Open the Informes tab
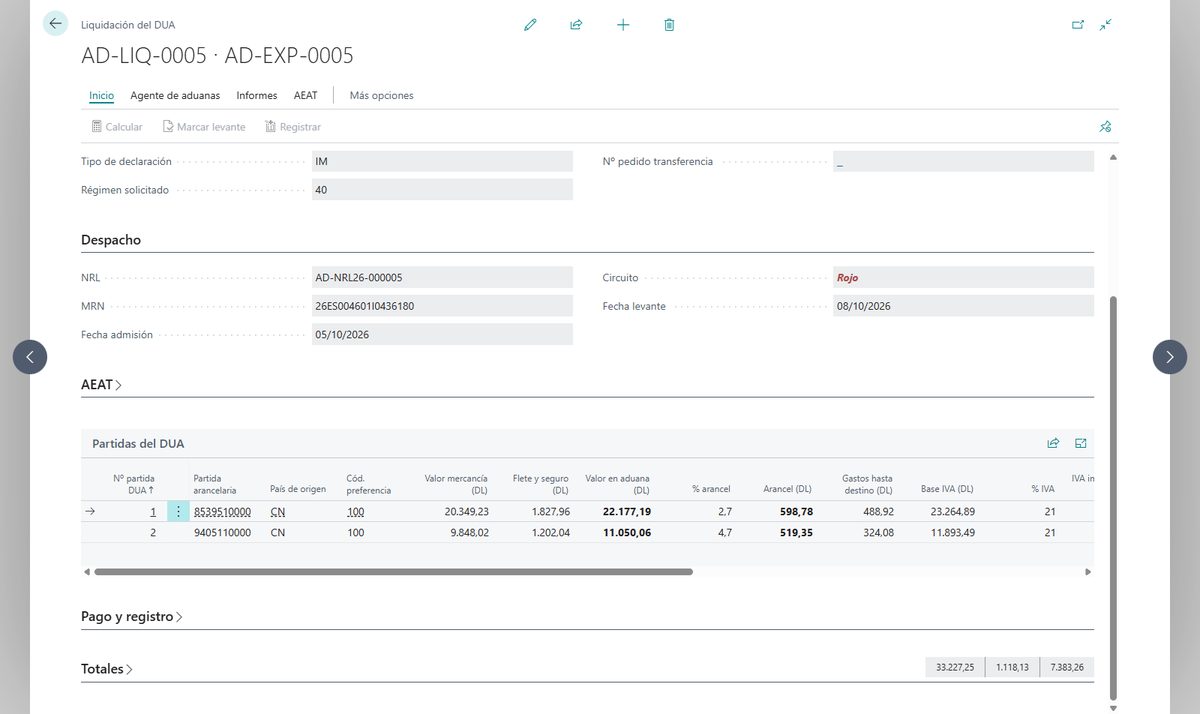 click(257, 96)
